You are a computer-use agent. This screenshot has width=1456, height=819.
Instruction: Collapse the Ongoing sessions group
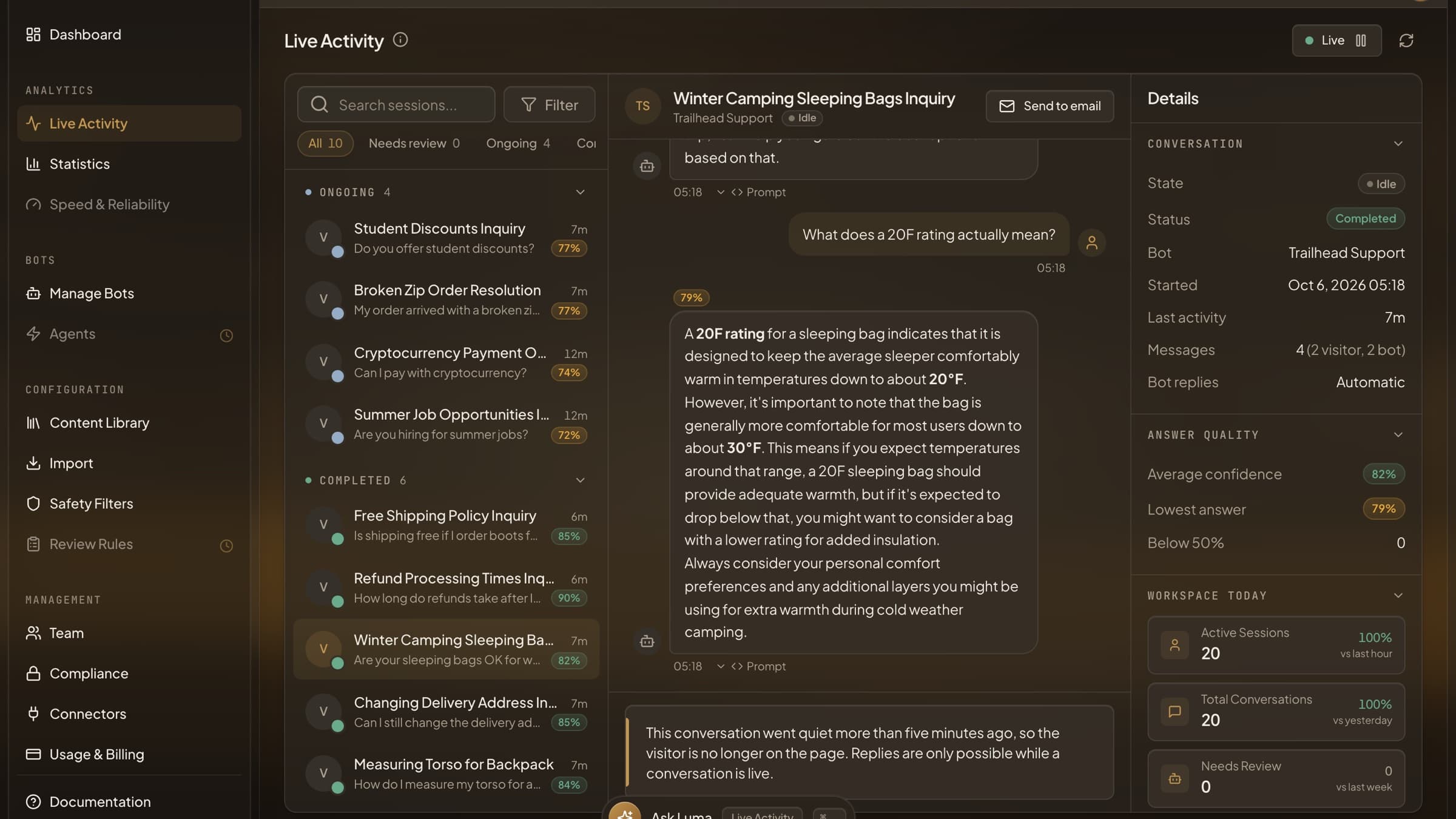click(x=580, y=192)
